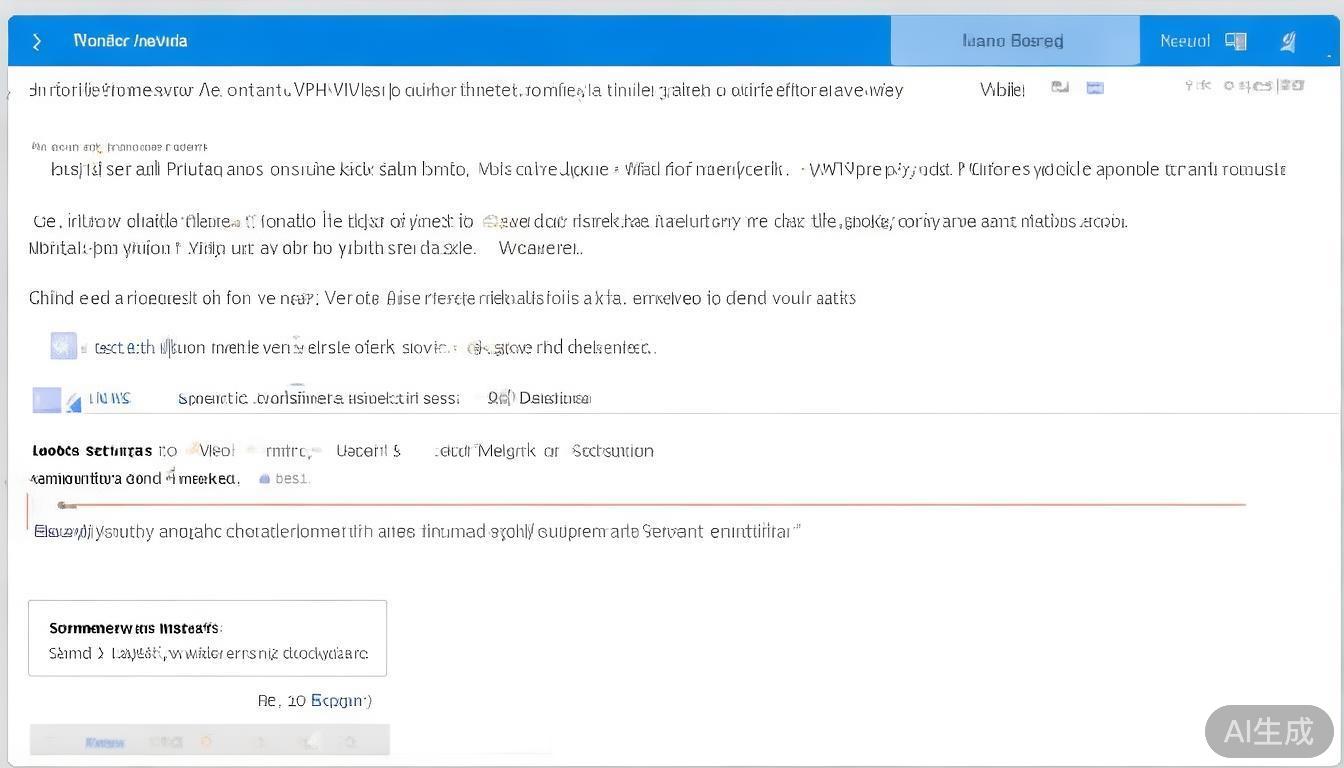
Task: Click the window layout icon beside Neuol
Action: (x=1237, y=41)
